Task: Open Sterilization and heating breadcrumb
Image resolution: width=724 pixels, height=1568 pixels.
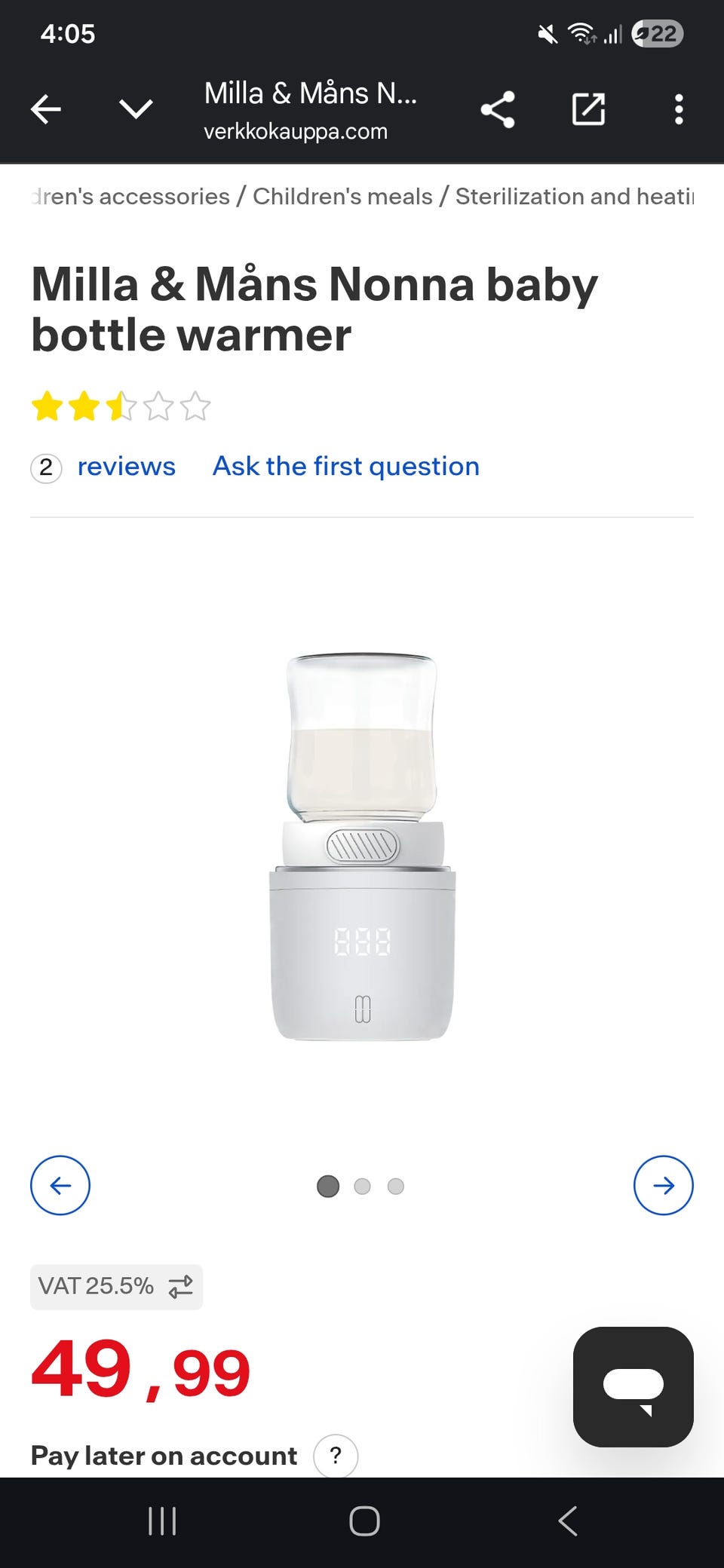Action: 575,197
